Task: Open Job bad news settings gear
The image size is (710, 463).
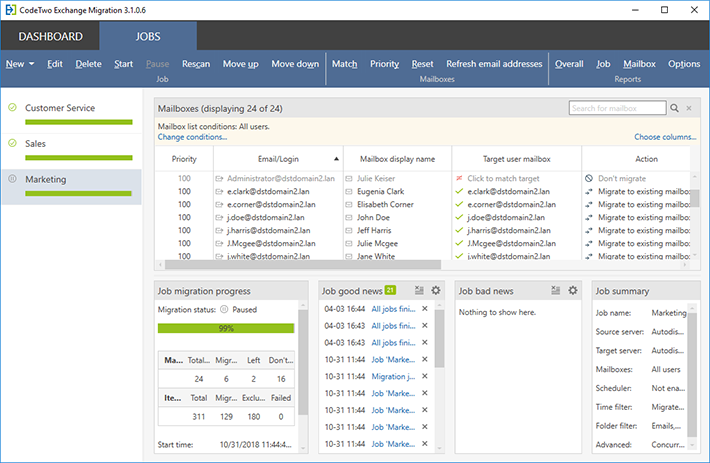Action: click(x=573, y=291)
